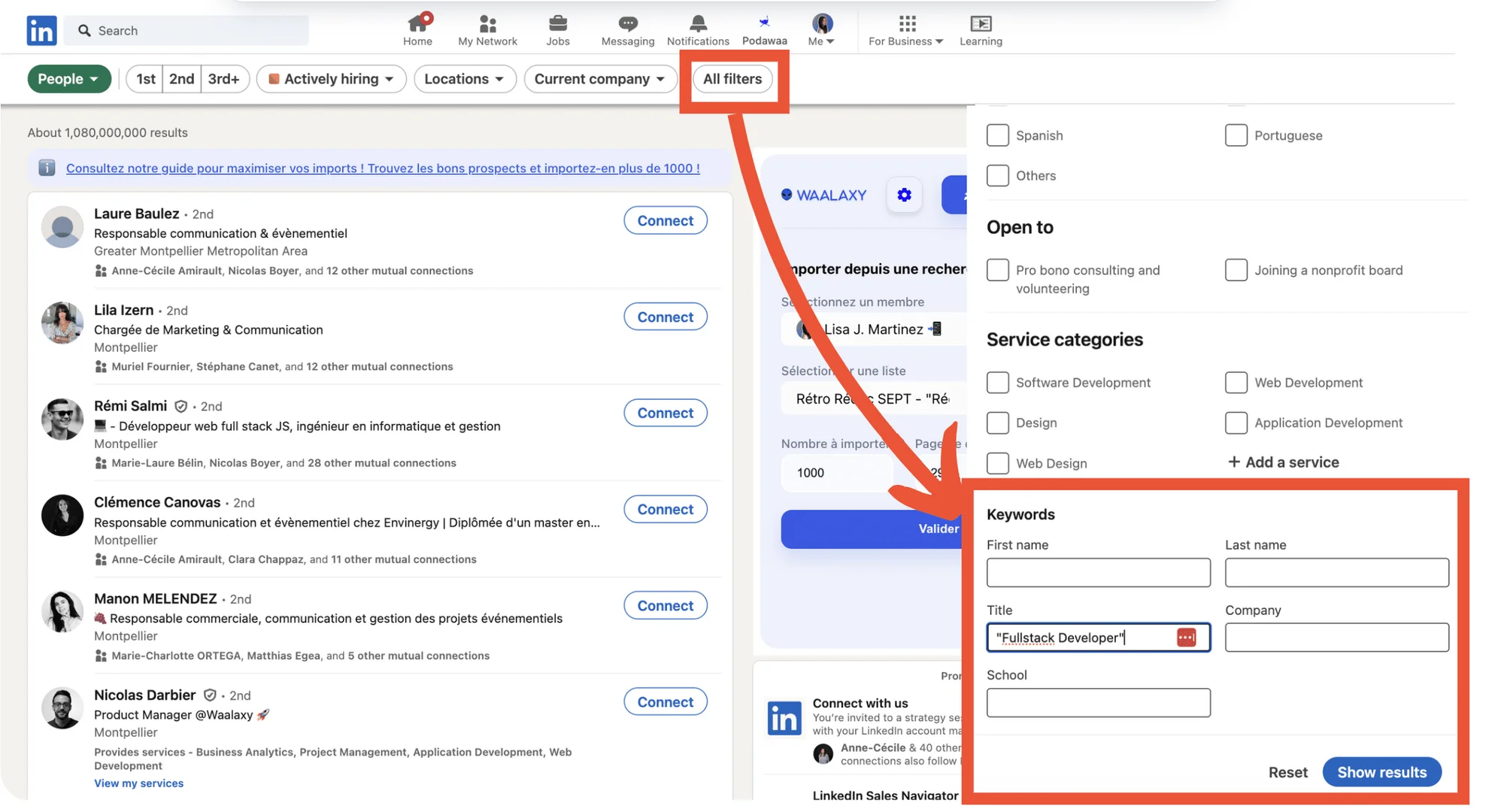Check the Spanish language checkbox
This screenshot has width=1504, height=812.
tap(997, 135)
